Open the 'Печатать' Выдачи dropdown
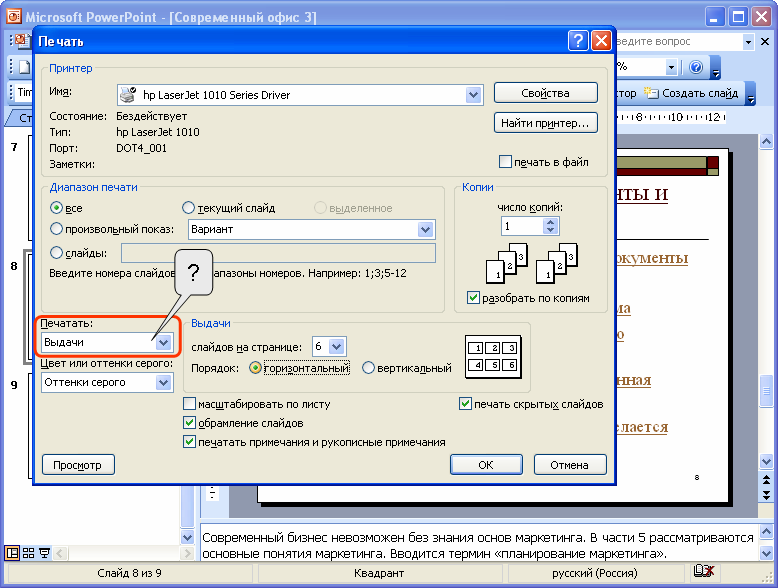778x588 pixels. (163, 342)
